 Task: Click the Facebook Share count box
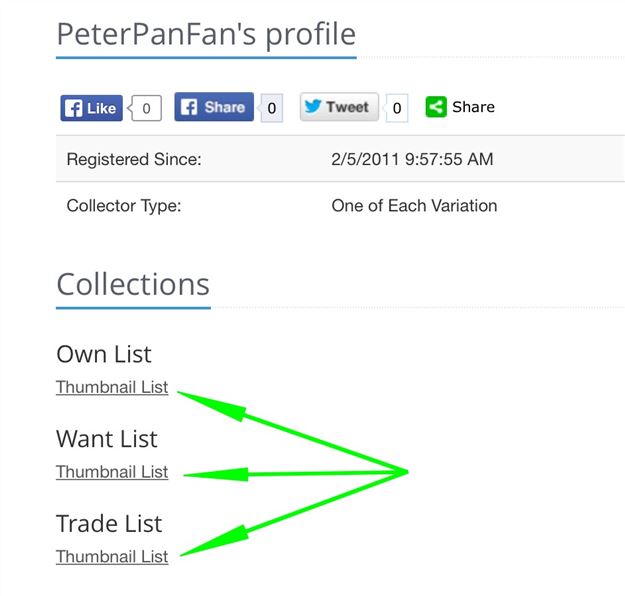[x=271, y=108]
